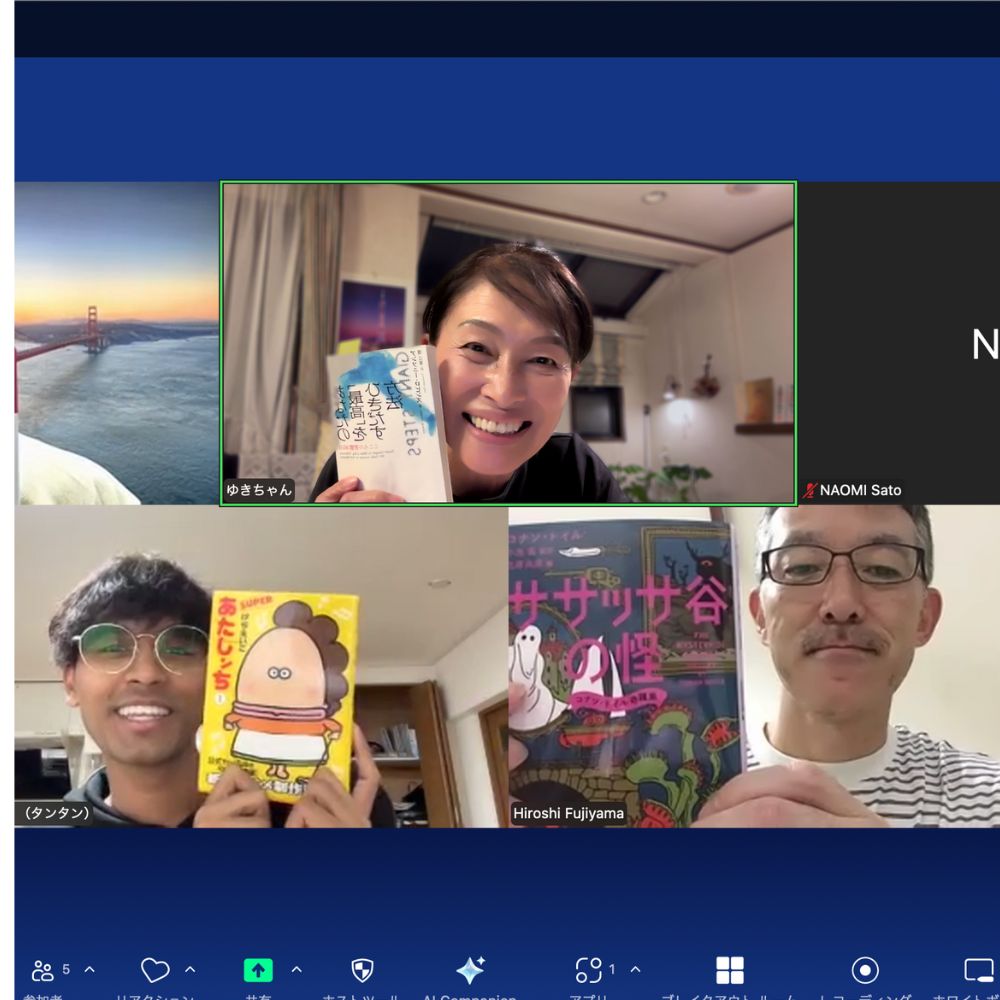The height and width of the screenshot is (1000, 1000).
Task: Select Hiroshi Fujiyama's video tile
Action: (754, 667)
